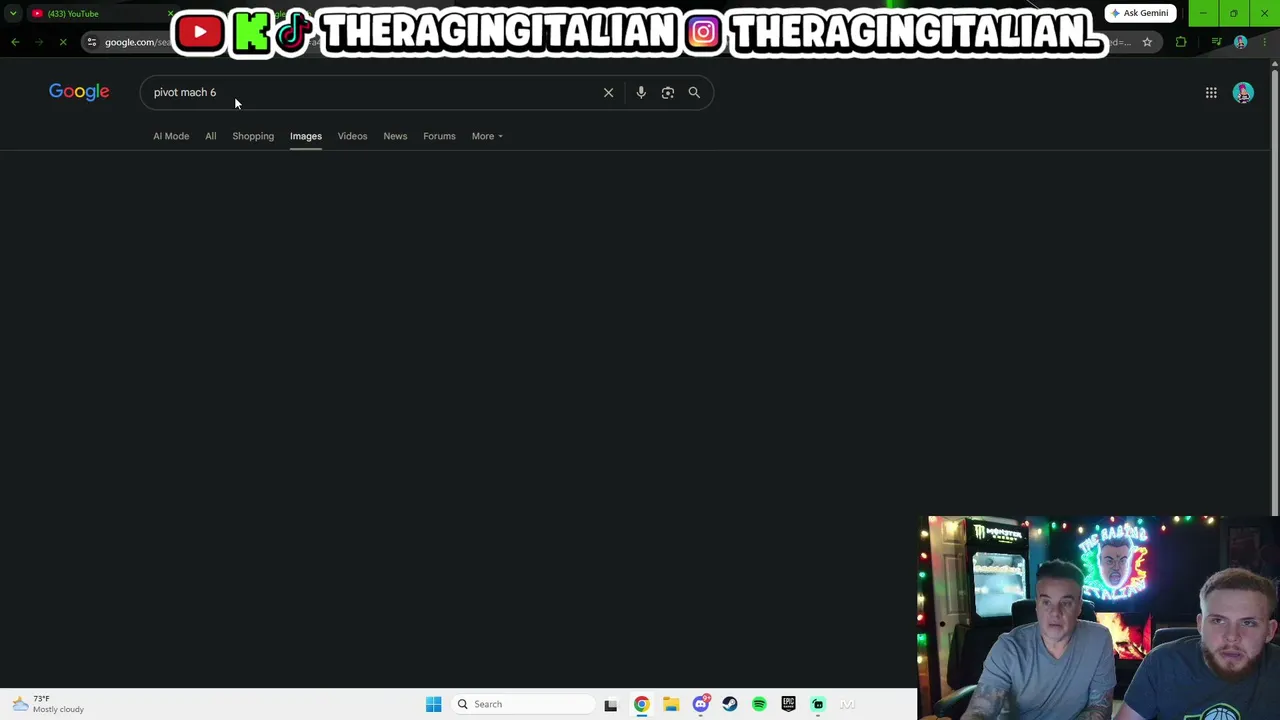
Task: Stop the page loading with the X button
Action: point(63,42)
